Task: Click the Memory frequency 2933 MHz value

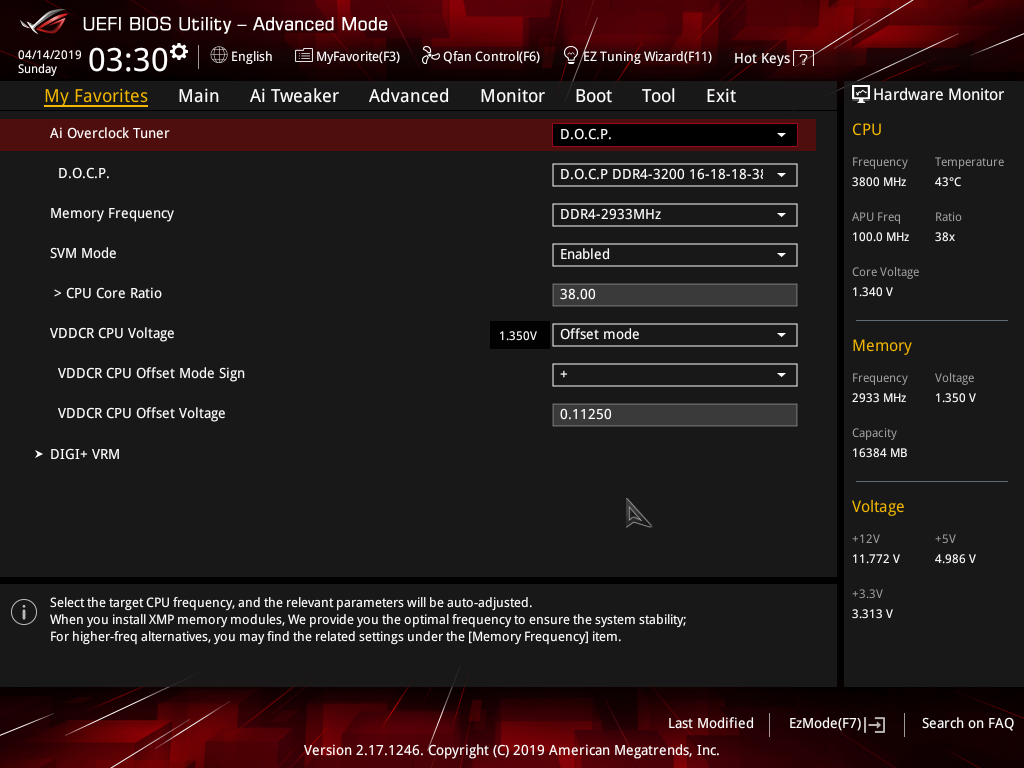Action: tap(879, 398)
